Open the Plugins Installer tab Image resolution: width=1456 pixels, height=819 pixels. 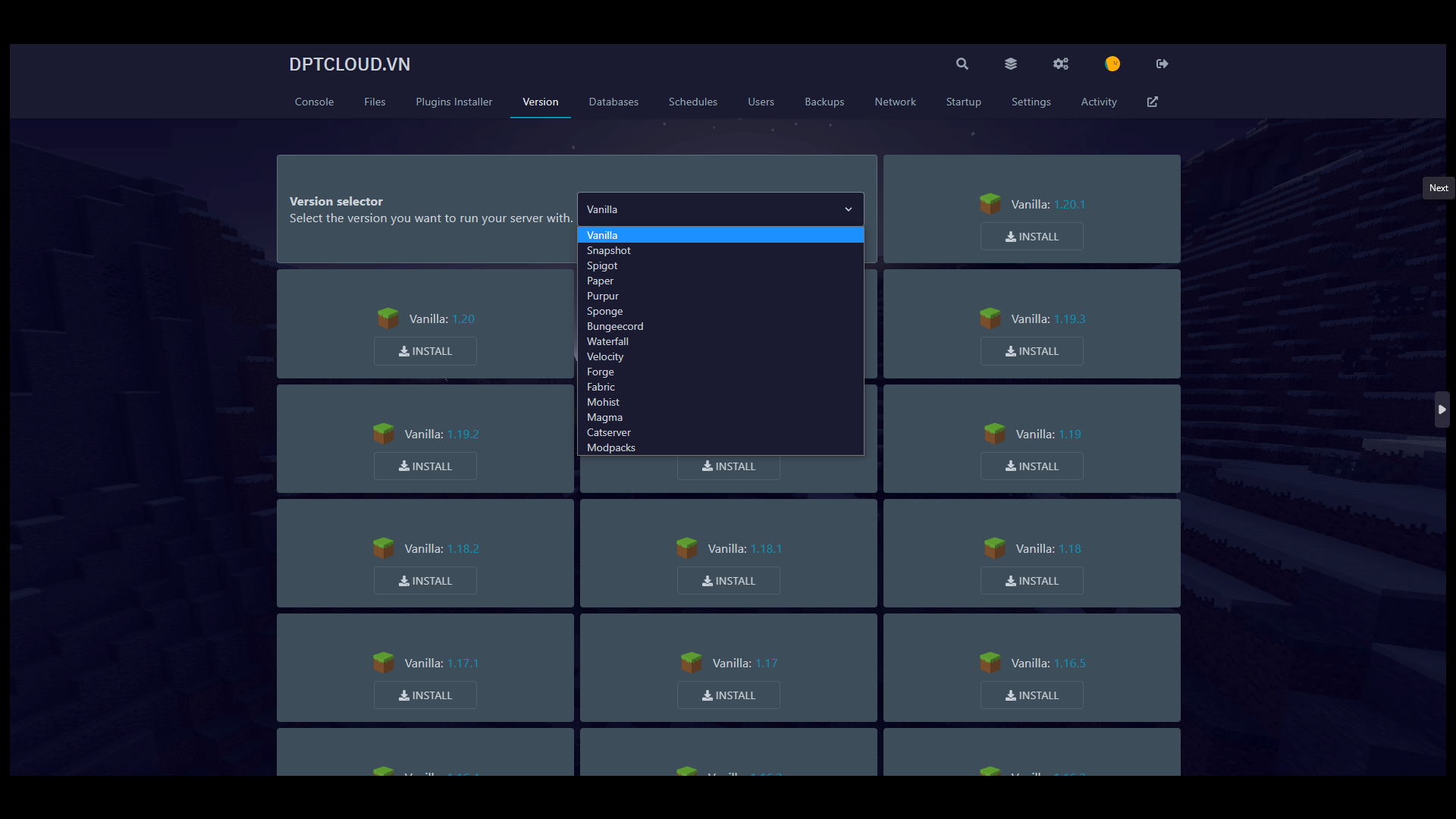(x=453, y=102)
